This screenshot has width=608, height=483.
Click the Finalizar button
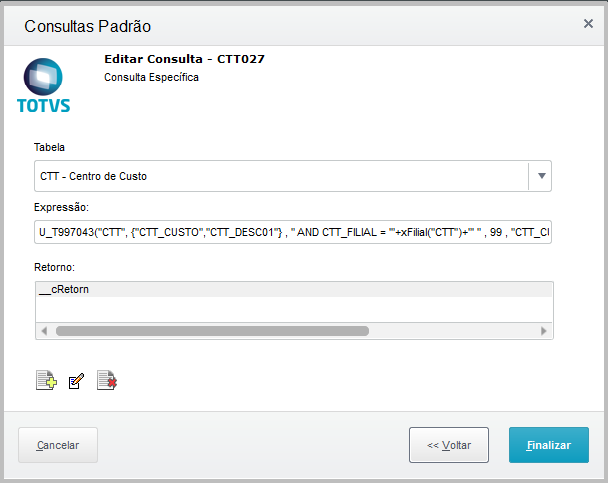coord(548,445)
